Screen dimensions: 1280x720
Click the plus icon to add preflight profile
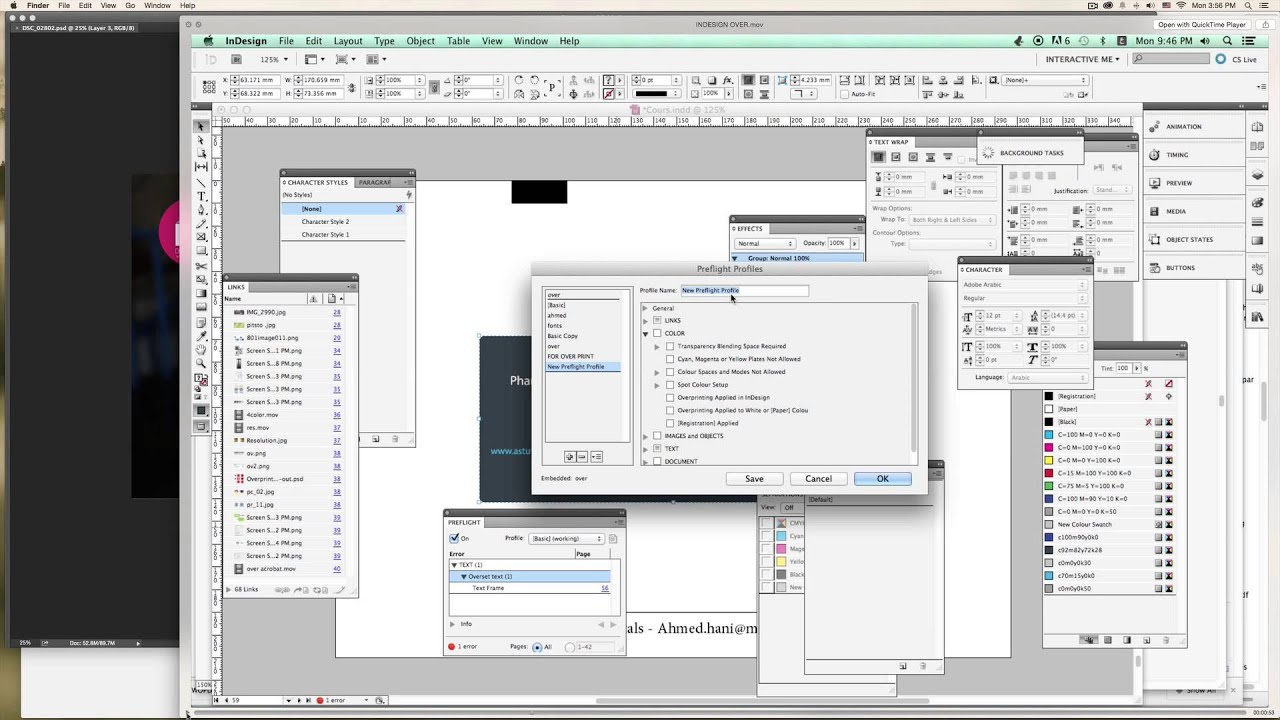(x=570, y=457)
